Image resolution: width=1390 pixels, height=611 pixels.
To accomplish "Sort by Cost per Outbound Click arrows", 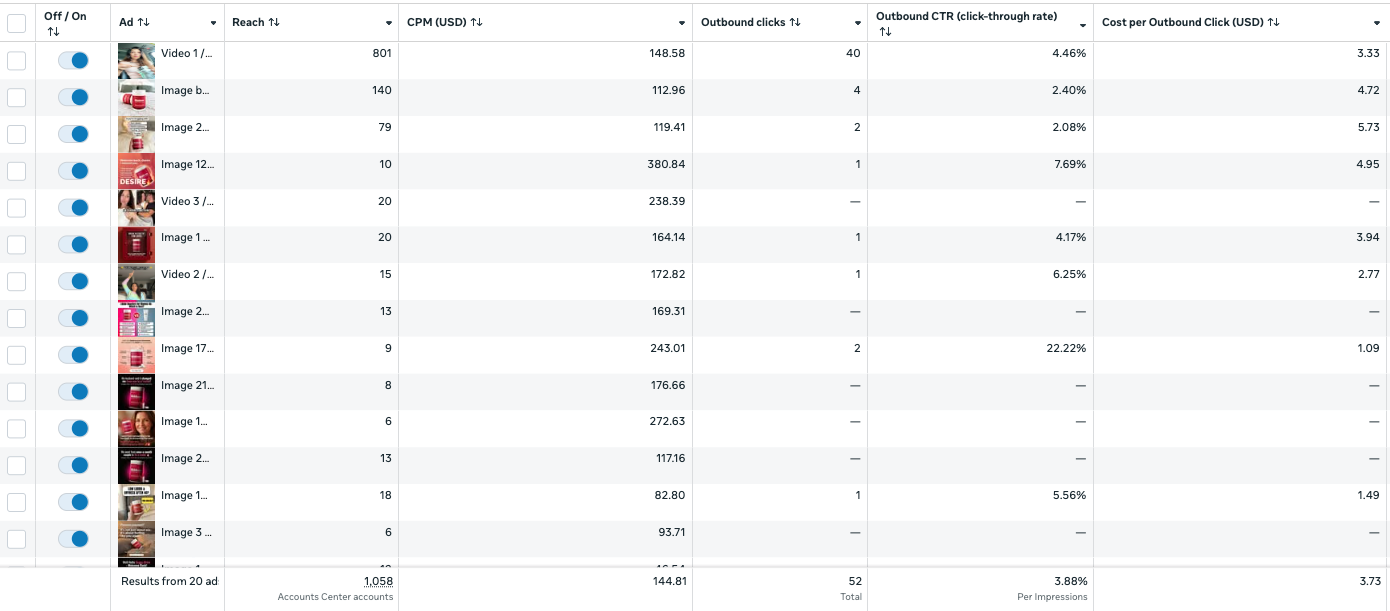I will point(1273,23).
